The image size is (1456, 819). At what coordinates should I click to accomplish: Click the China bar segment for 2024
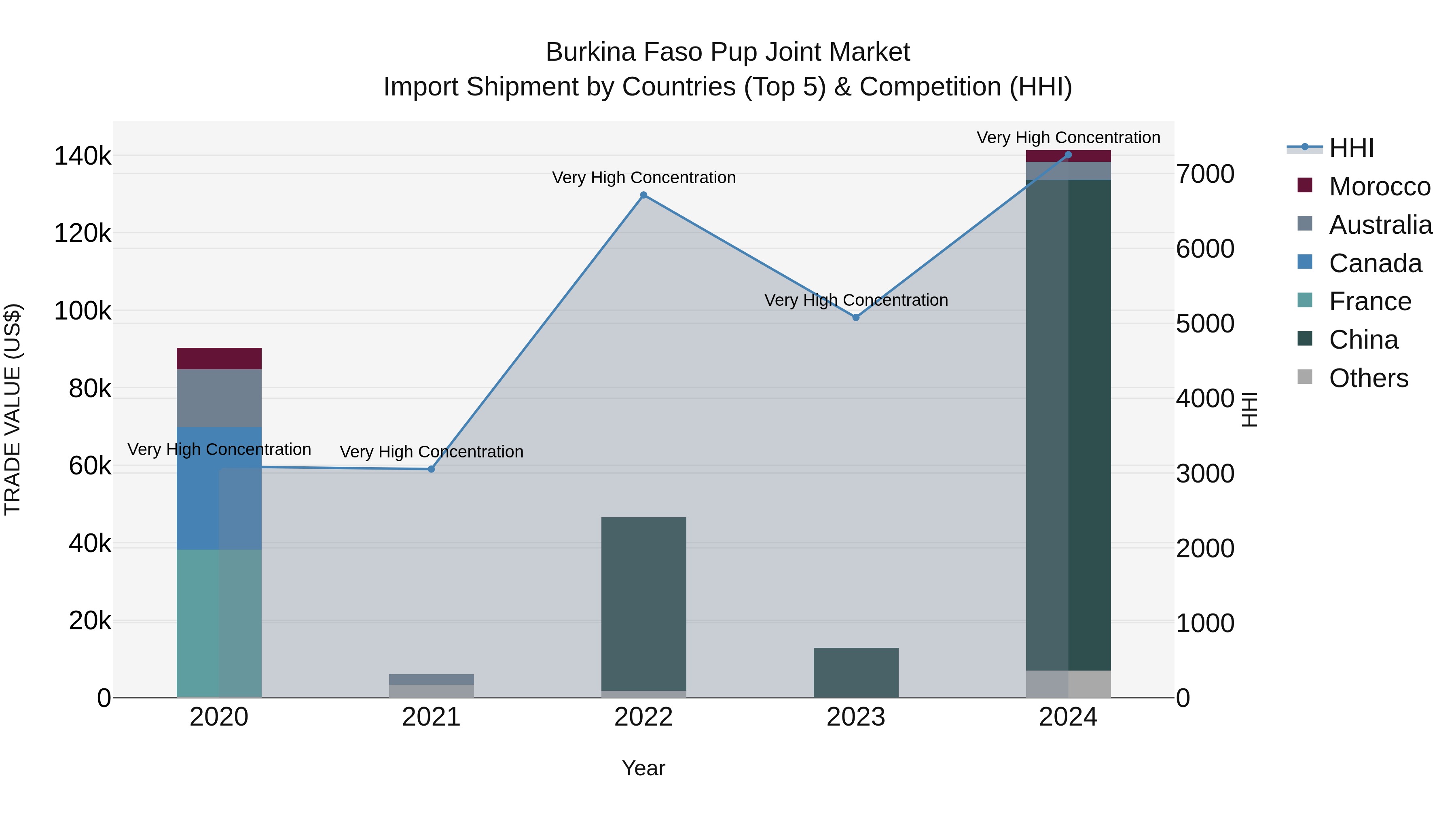[1068, 425]
